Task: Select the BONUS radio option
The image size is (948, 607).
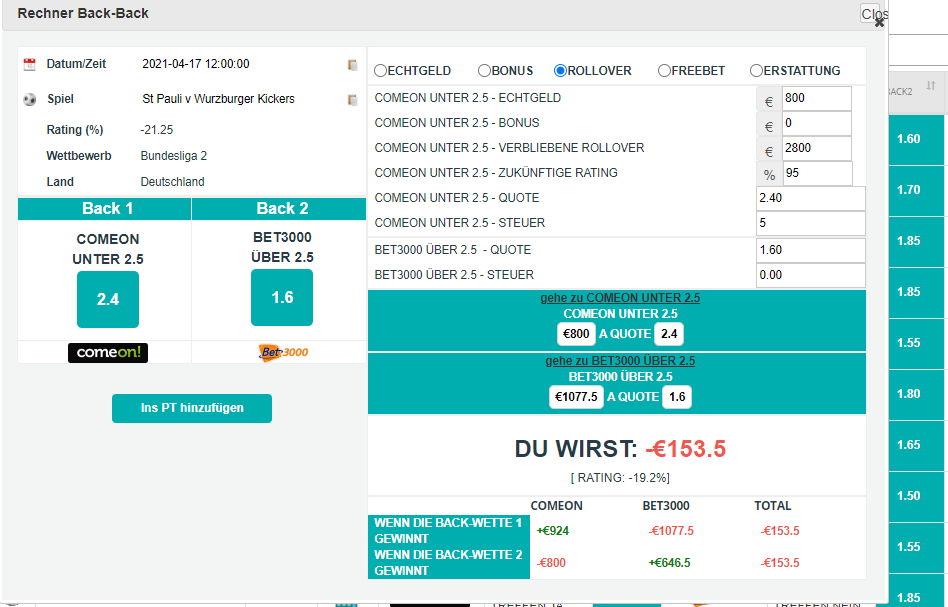Action: point(484,71)
